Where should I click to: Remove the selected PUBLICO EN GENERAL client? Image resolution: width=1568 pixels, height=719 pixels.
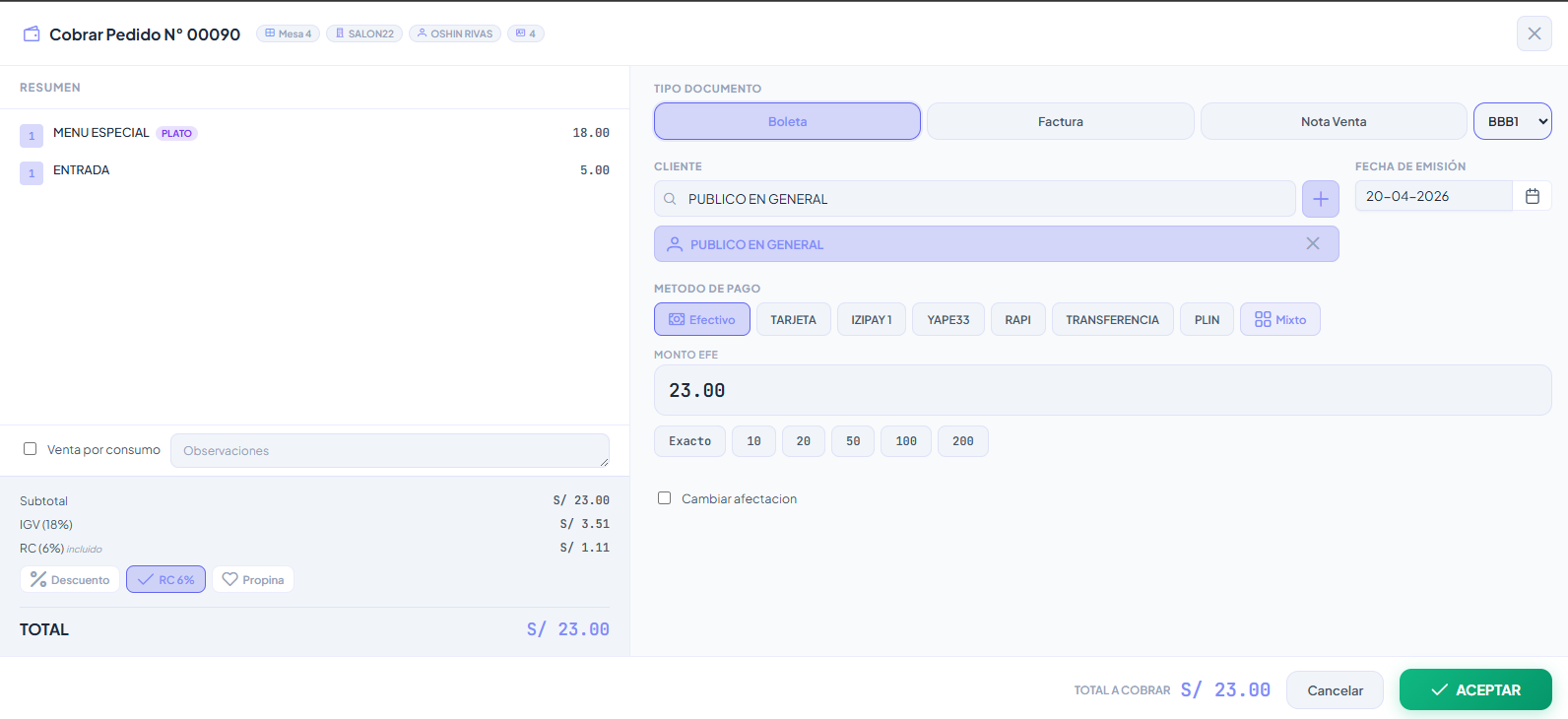1313,243
